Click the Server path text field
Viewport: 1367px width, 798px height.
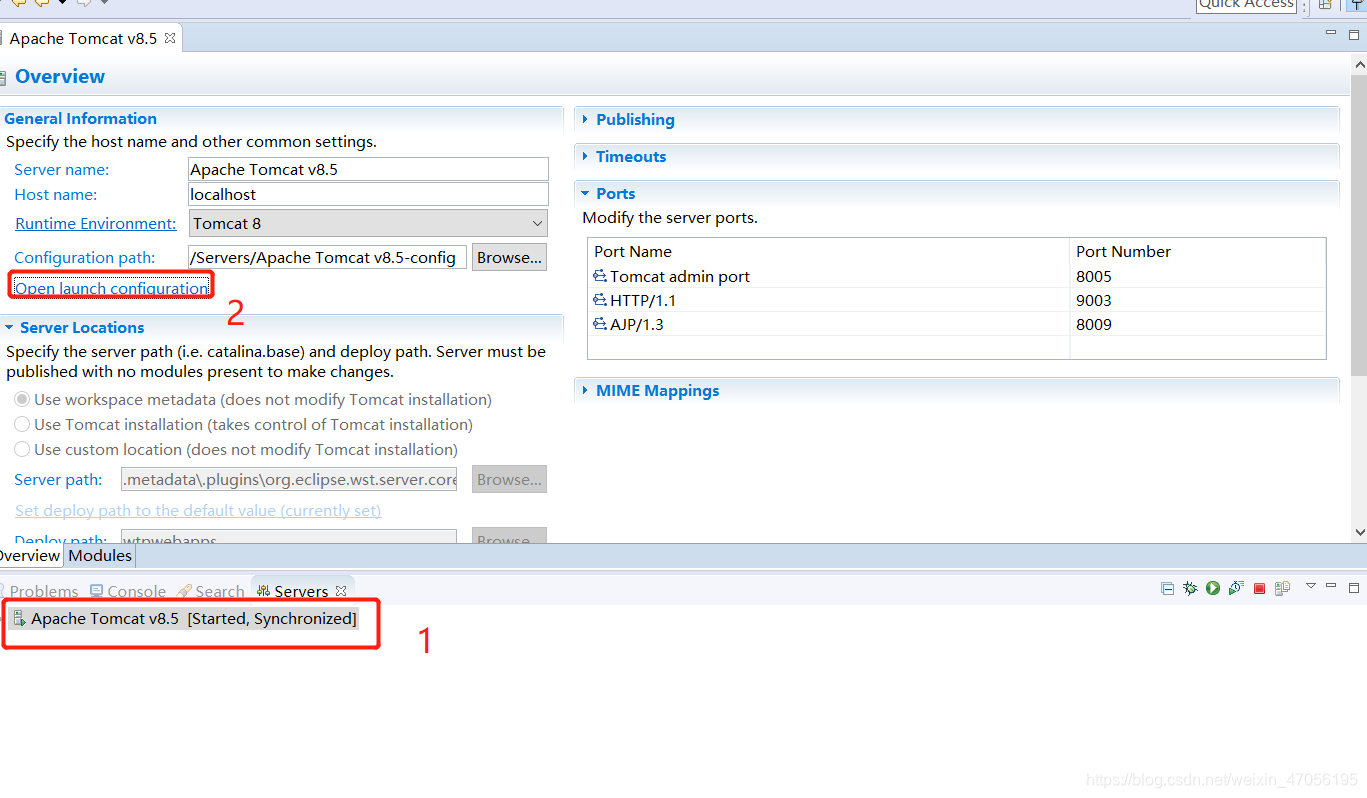coord(289,479)
